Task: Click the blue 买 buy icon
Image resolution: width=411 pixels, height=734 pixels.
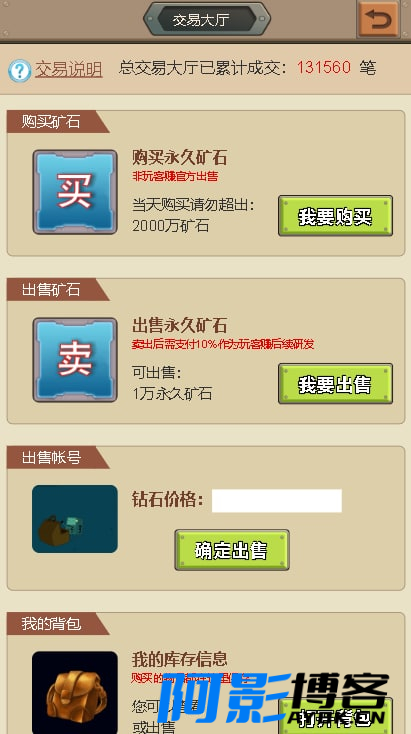Action: point(75,192)
